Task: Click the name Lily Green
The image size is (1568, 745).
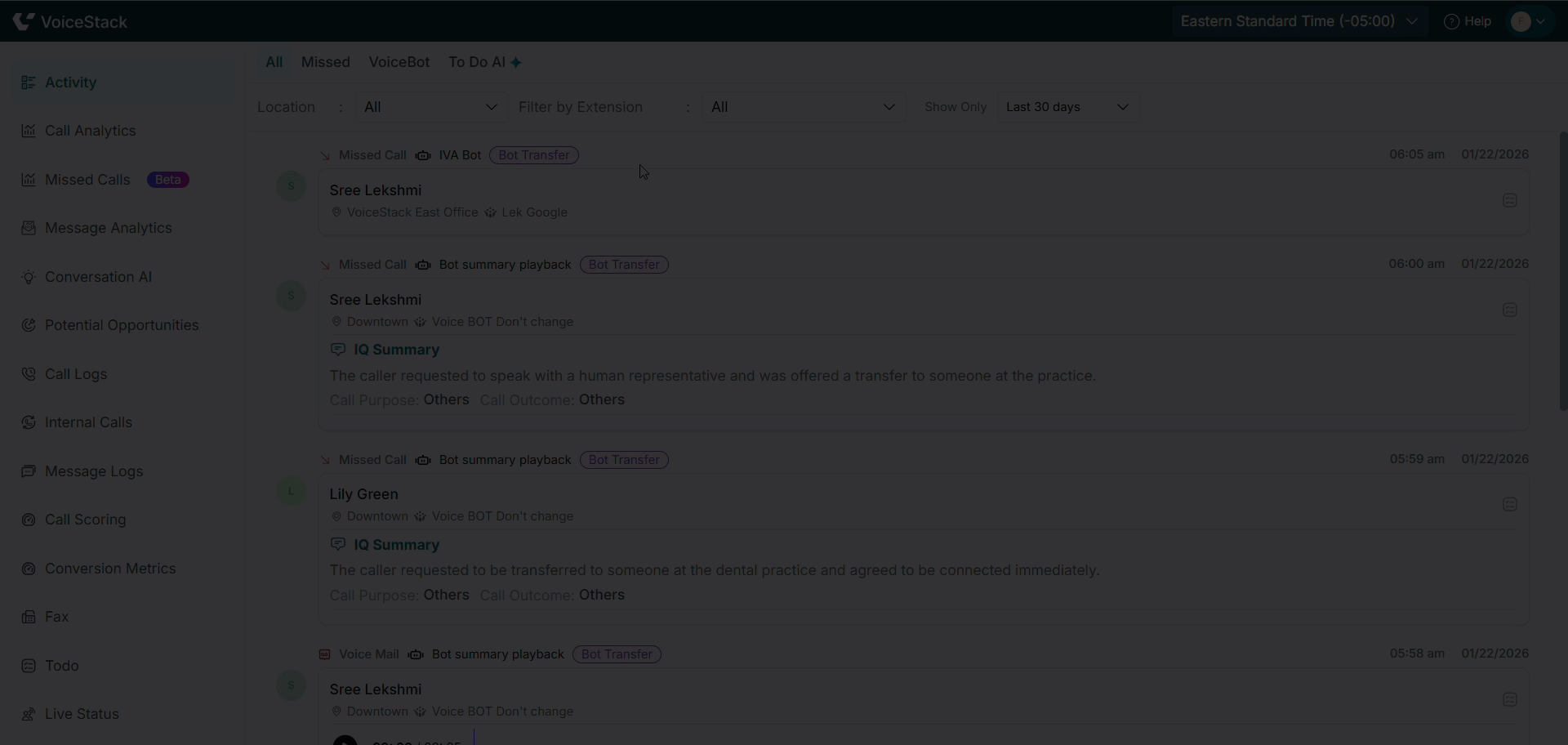Action: point(363,494)
